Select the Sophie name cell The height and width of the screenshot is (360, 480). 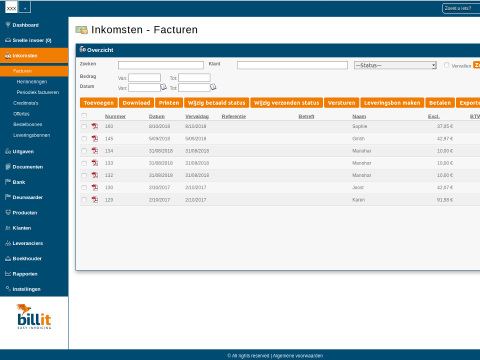coord(360,126)
